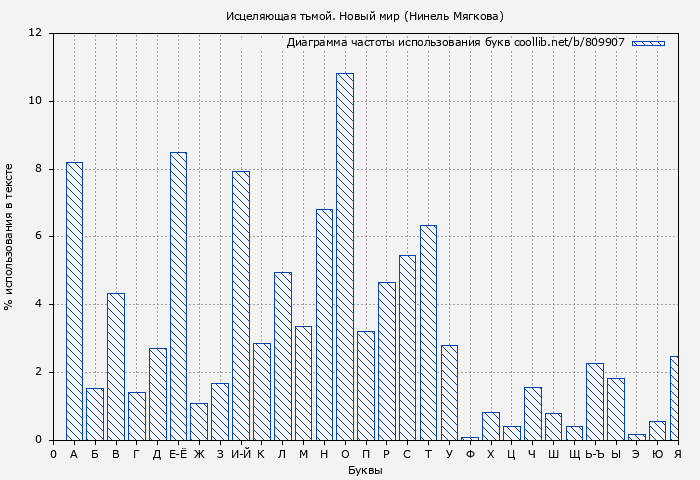The width and height of the screenshot is (700, 480).
Task: Select the bar for letter Р
Action: click(386, 360)
